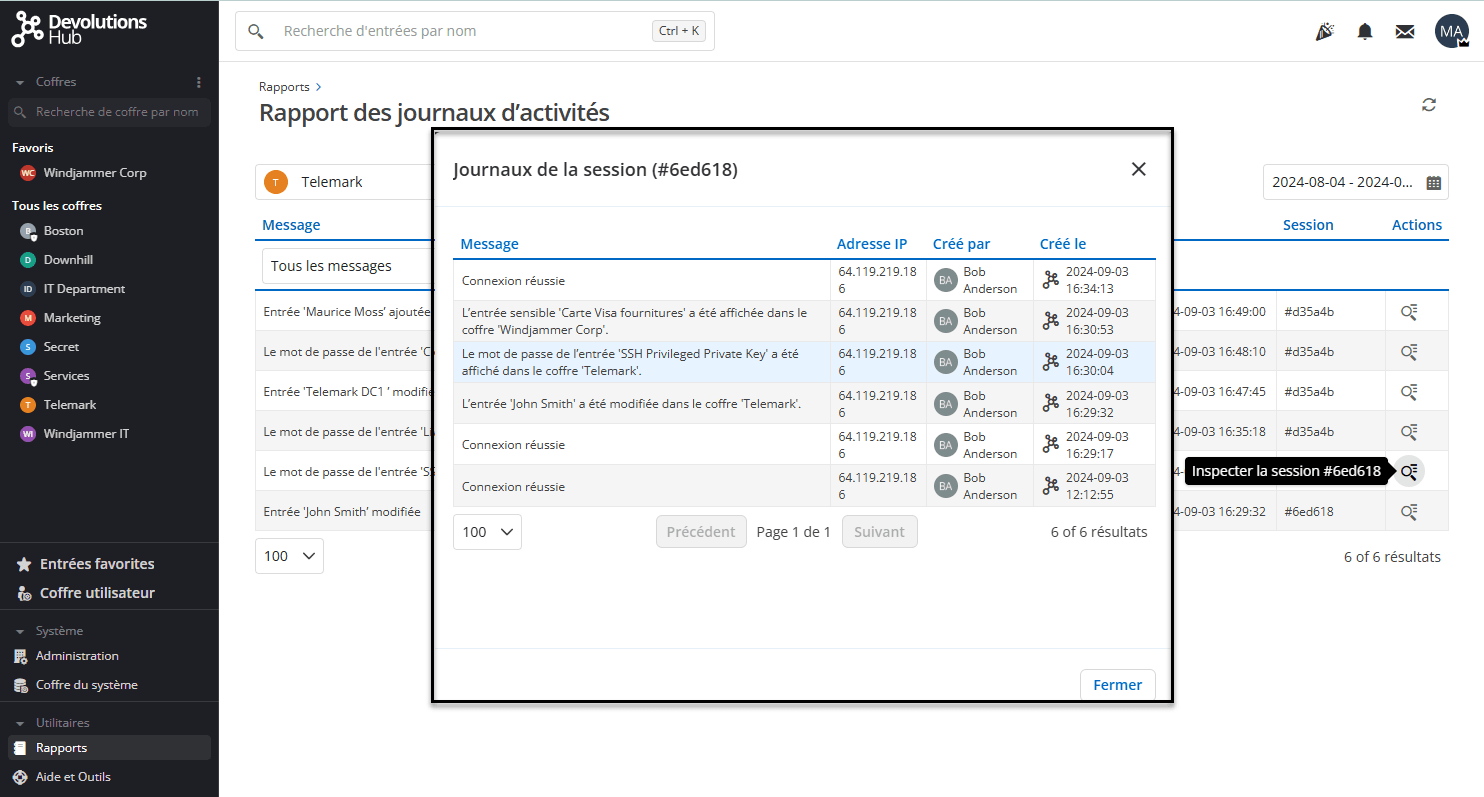Image resolution: width=1484 pixels, height=797 pixels.
Task: Click the entry name search field
Action: click(460, 31)
